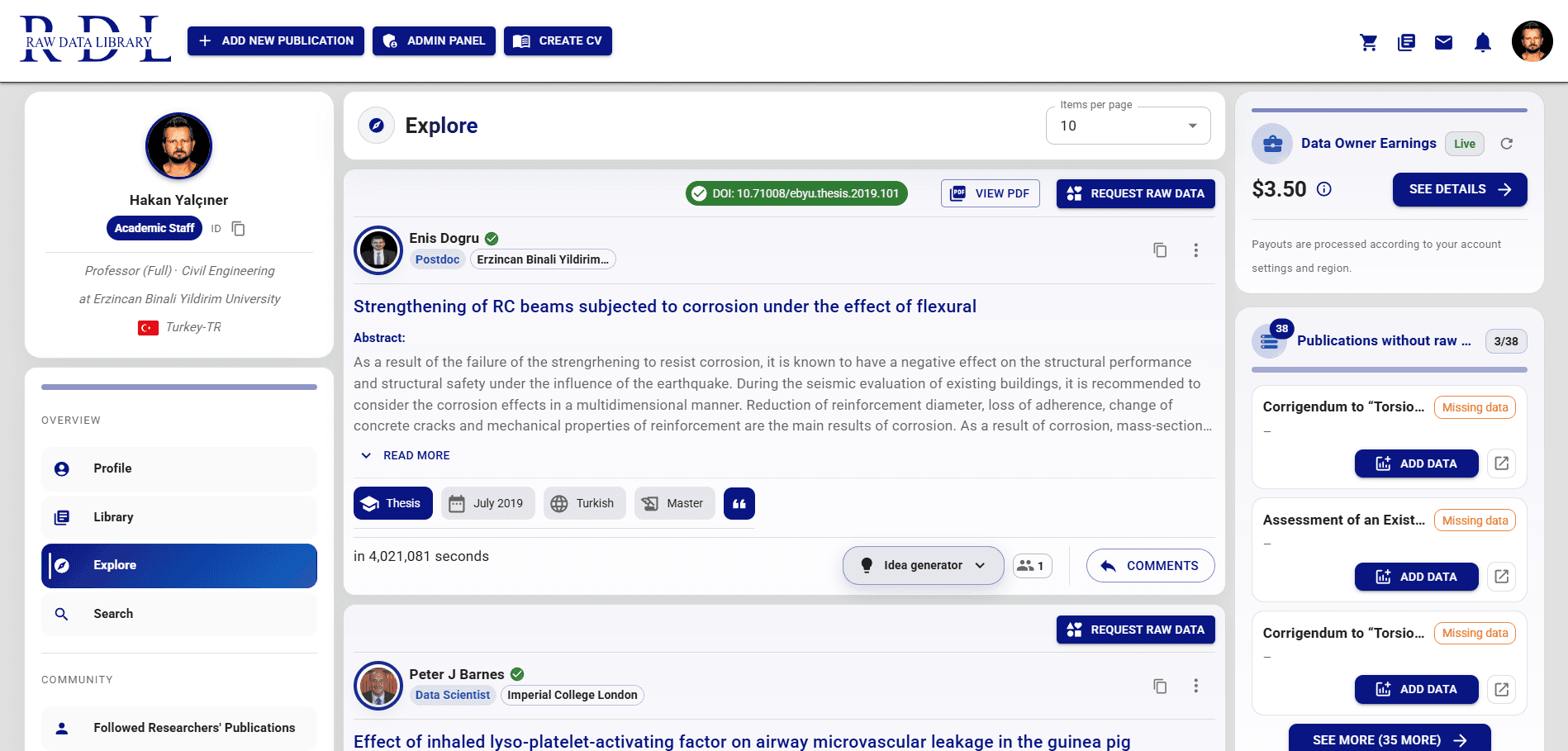Request raw data for Enis Dogru thesis
Viewport: 1568px width, 751px height.
tap(1135, 193)
